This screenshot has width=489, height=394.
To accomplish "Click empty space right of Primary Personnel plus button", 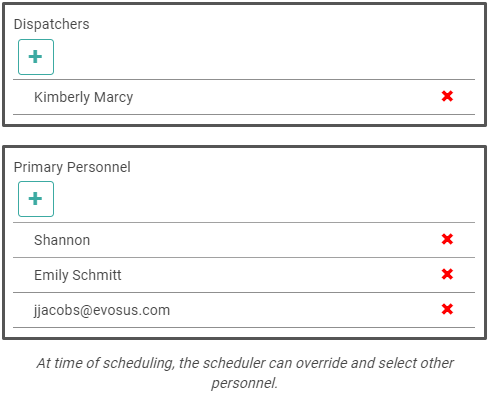I will (x=264, y=199).
